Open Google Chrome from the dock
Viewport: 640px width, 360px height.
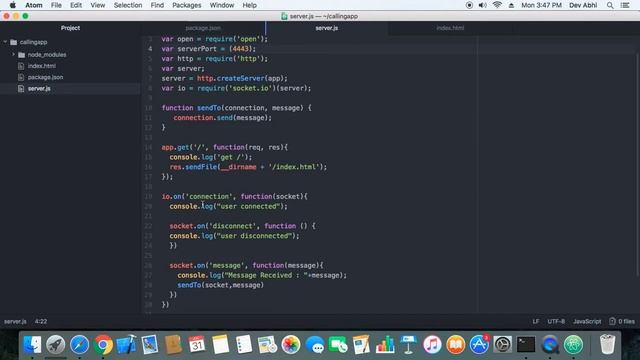(103, 344)
